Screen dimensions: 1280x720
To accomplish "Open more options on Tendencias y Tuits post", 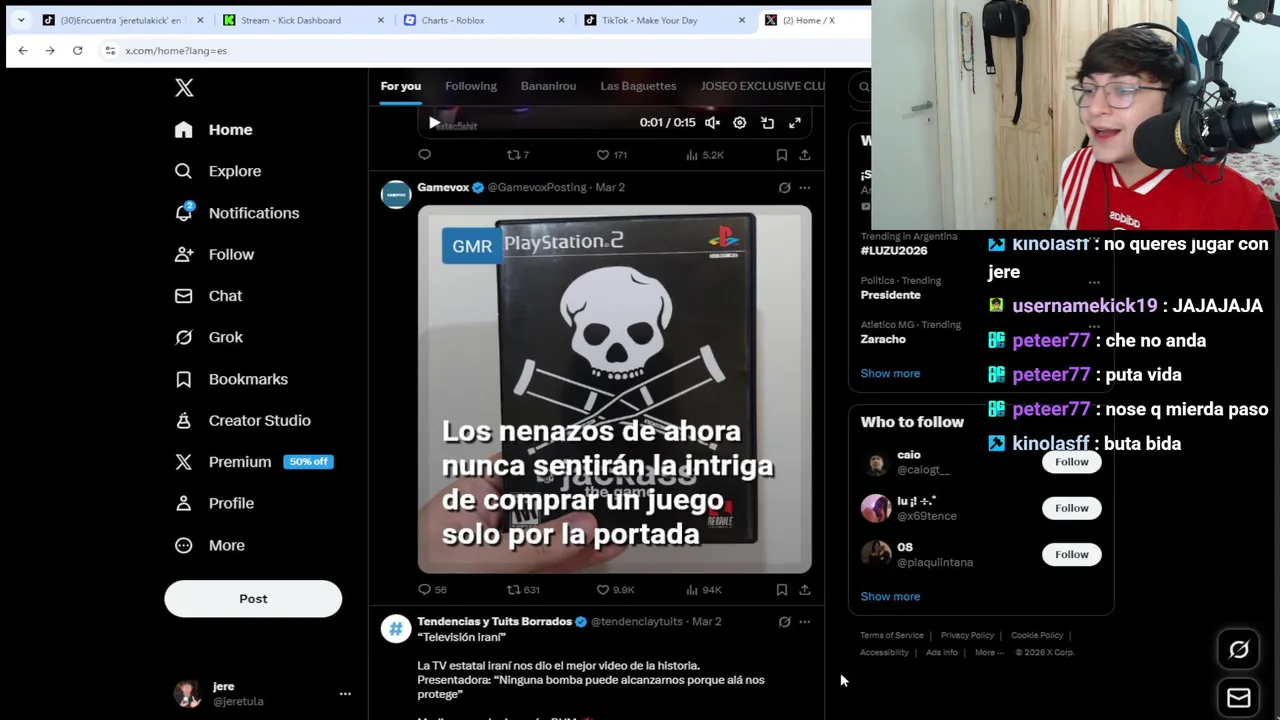I will [x=805, y=622].
